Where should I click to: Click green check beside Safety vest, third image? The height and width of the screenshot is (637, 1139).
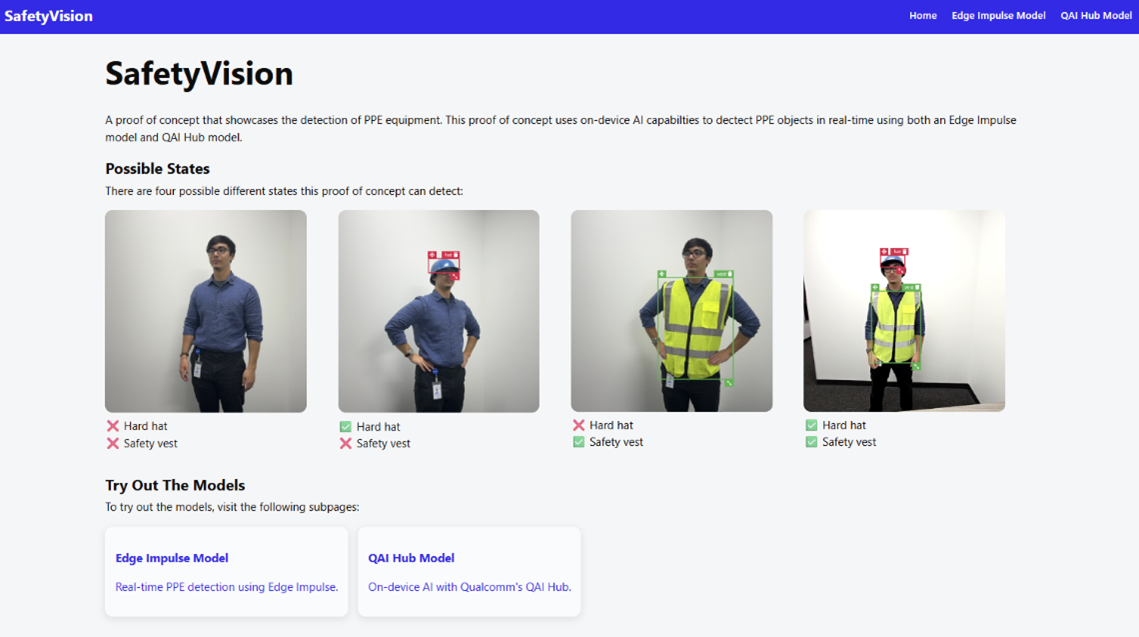tap(578, 442)
